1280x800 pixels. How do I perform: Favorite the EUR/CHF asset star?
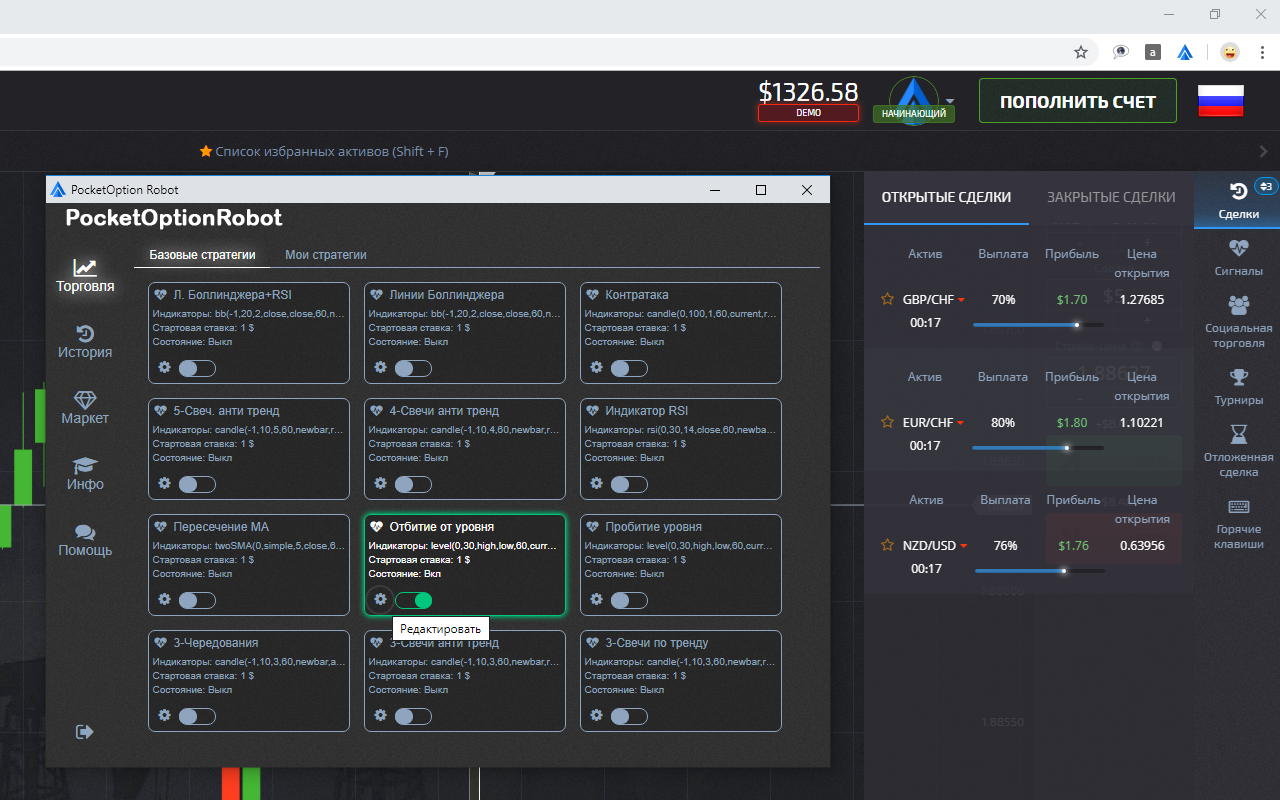pos(887,422)
